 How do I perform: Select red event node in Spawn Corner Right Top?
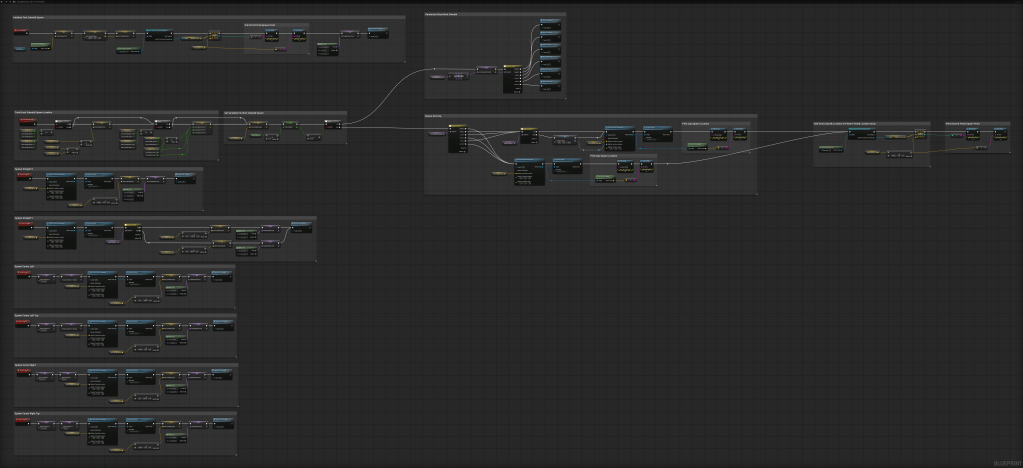[22, 421]
